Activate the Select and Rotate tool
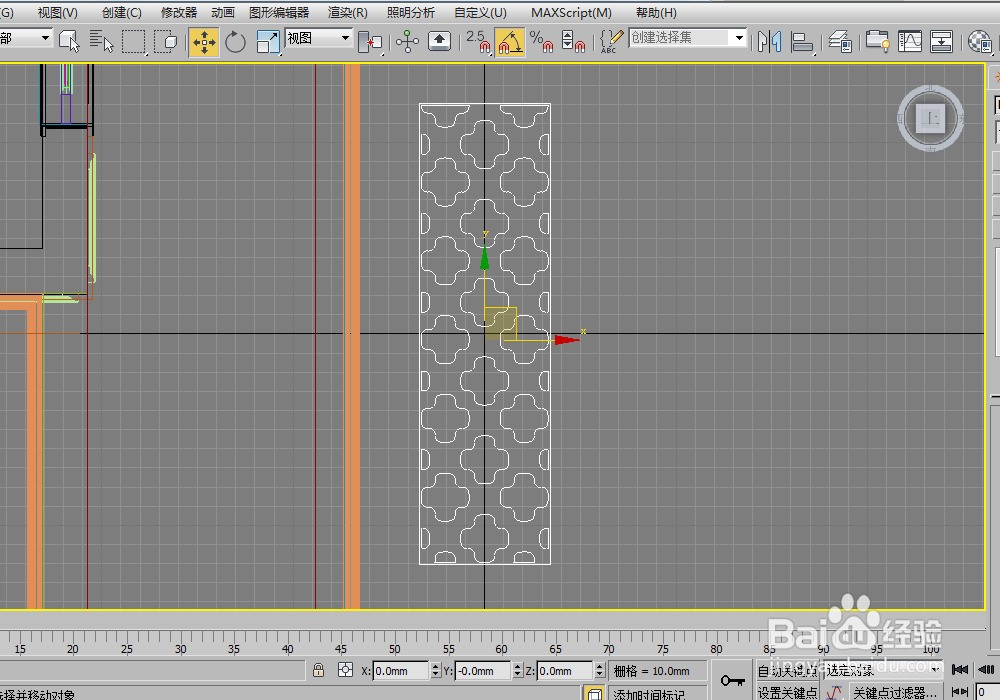 point(236,41)
